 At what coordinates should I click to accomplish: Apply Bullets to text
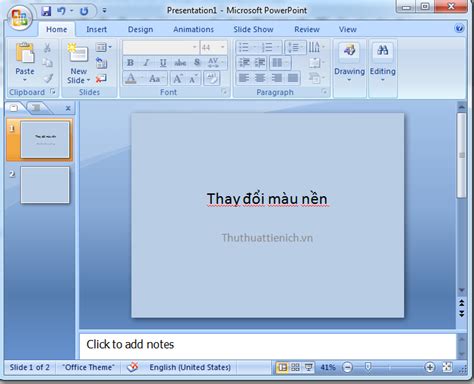pyautogui.click(x=247, y=47)
